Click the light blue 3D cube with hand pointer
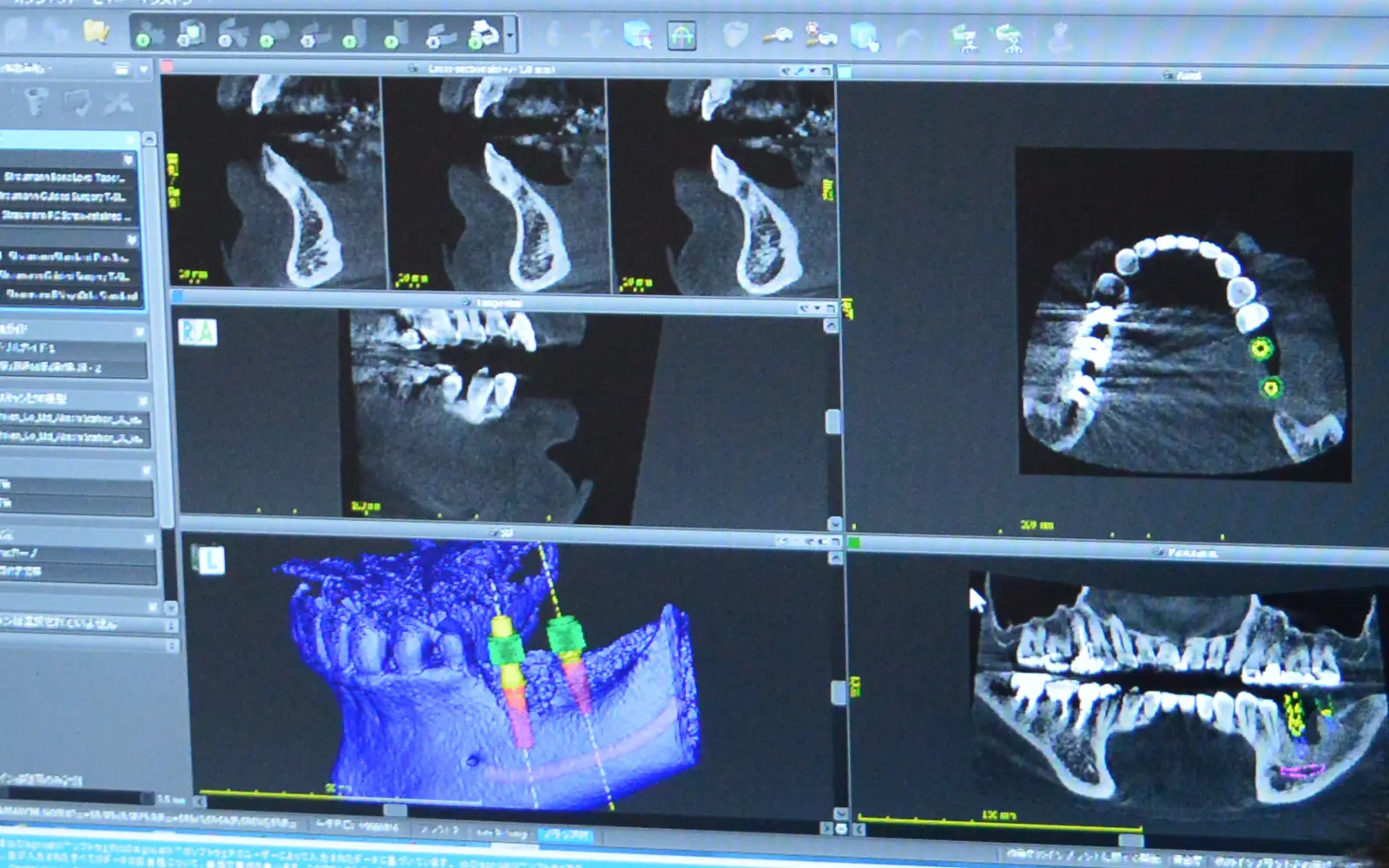Image resolution: width=1389 pixels, height=868 pixels. pyautogui.click(x=865, y=36)
